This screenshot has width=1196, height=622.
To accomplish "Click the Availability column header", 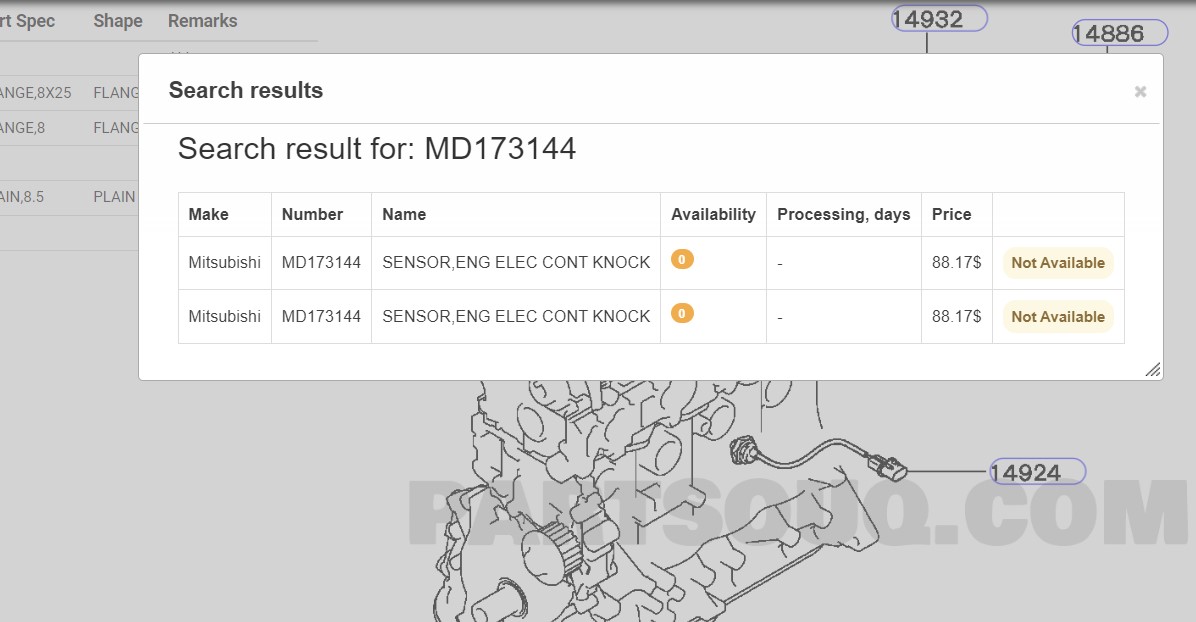I will pyautogui.click(x=713, y=214).
